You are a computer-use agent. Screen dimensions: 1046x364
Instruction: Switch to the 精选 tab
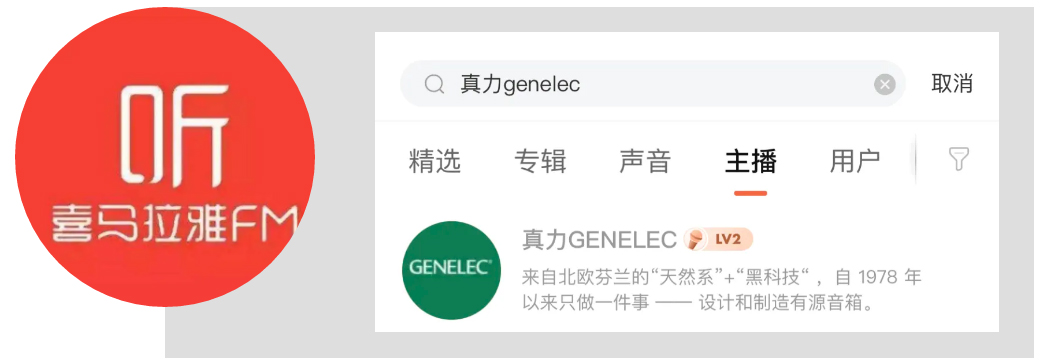434,161
